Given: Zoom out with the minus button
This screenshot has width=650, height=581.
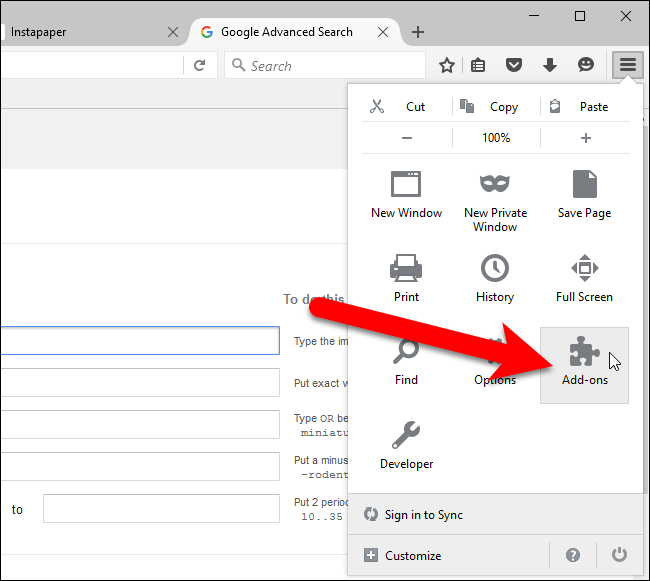Looking at the screenshot, I should 407,138.
